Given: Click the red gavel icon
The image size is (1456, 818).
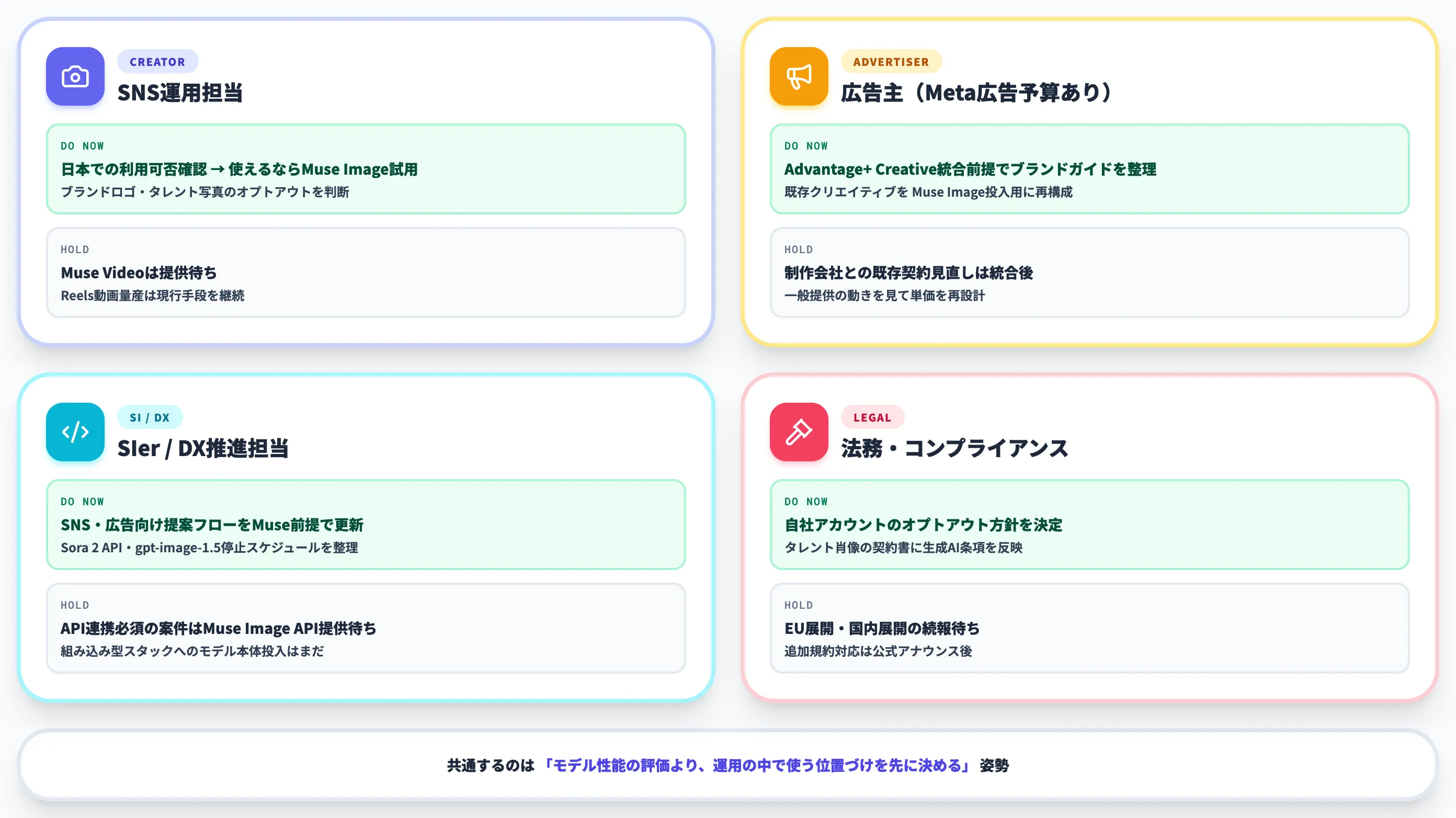Looking at the screenshot, I should [x=799, y=432].
